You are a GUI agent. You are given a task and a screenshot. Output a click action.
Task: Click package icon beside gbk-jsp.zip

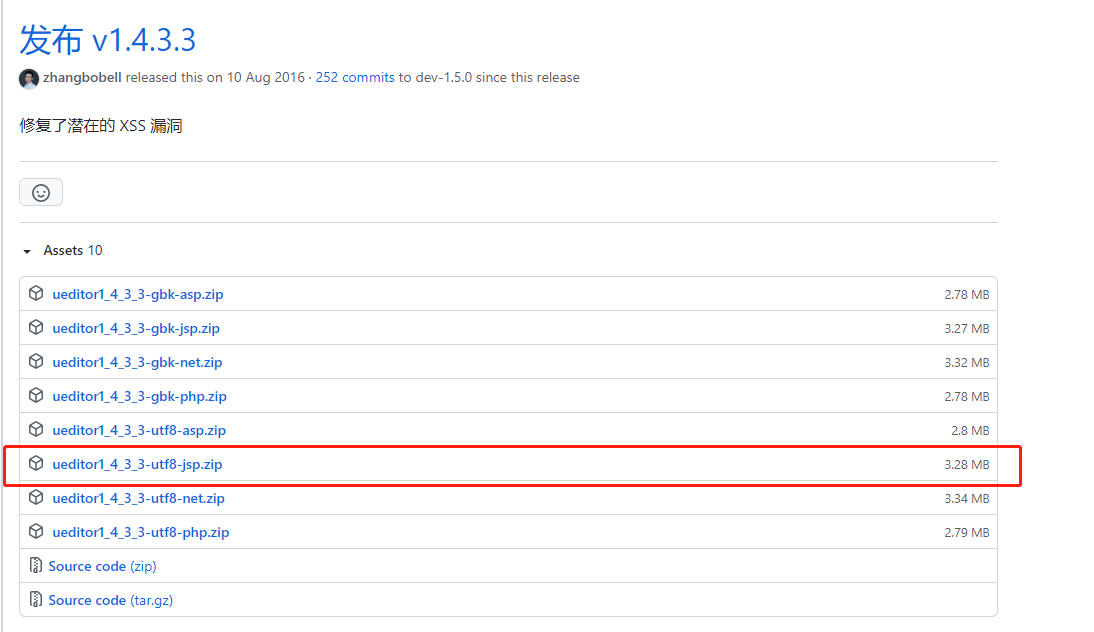(36, 327)
